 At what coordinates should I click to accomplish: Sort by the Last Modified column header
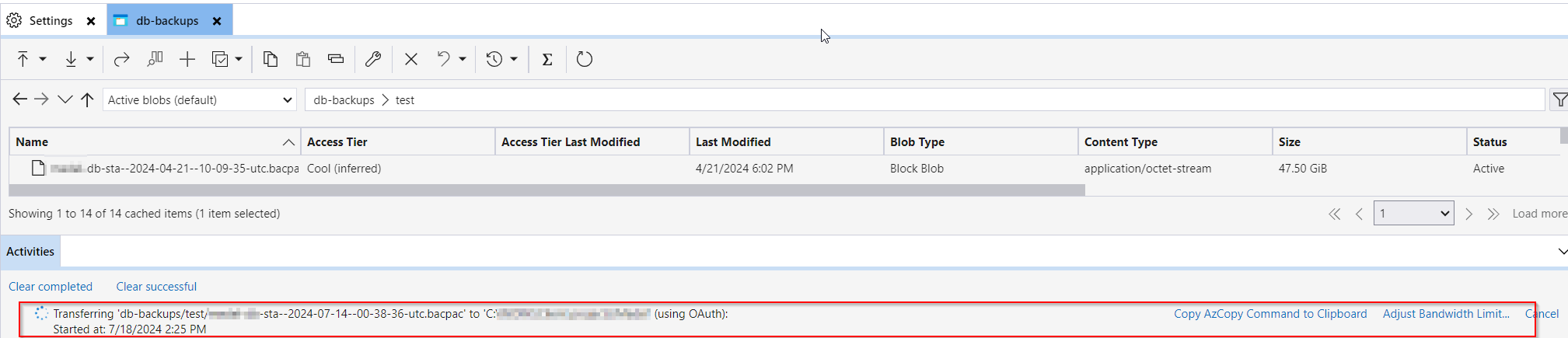pyautogui.click(x=787, y=141)
